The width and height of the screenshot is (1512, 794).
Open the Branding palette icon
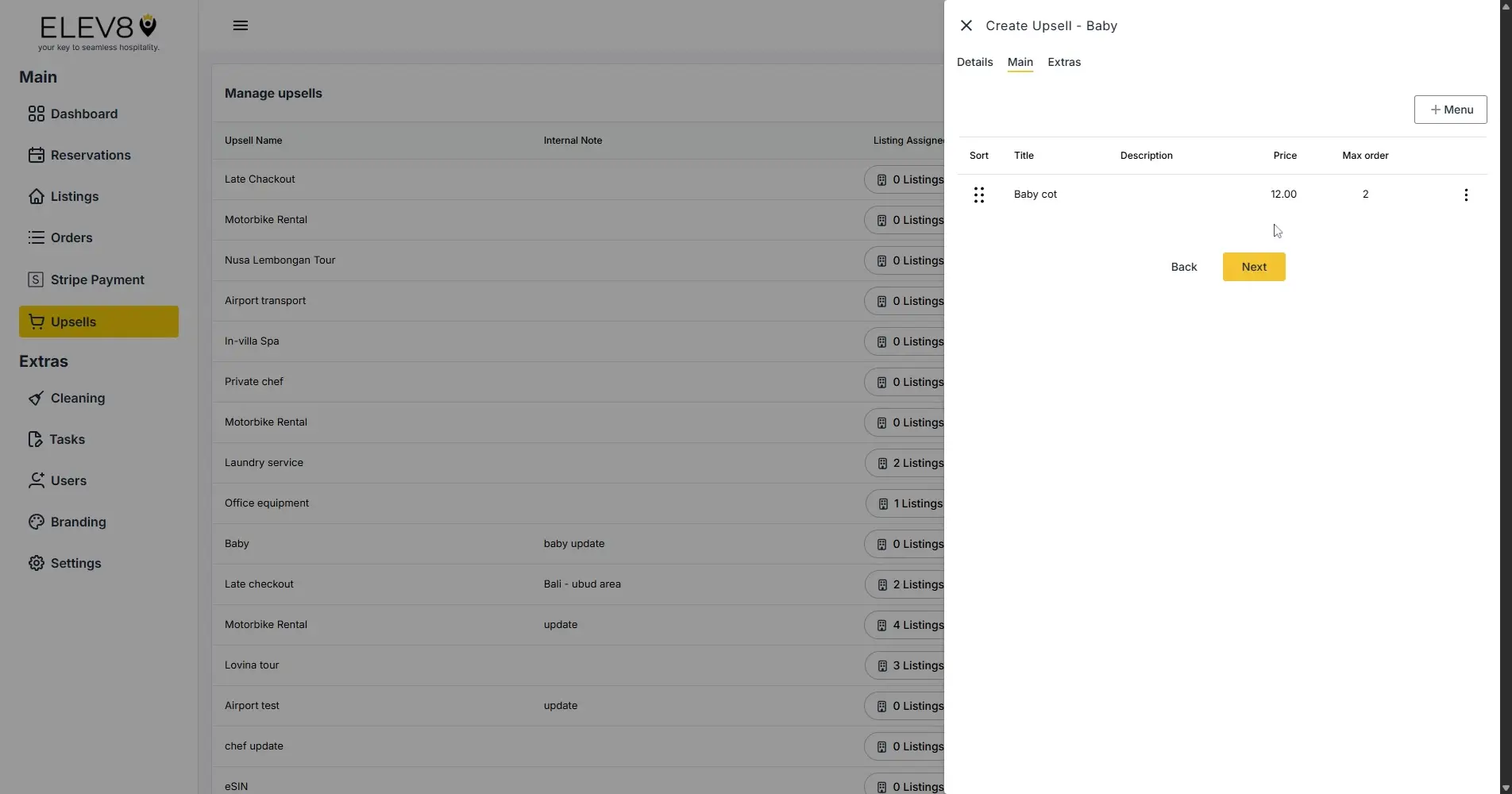coord(37,522)
